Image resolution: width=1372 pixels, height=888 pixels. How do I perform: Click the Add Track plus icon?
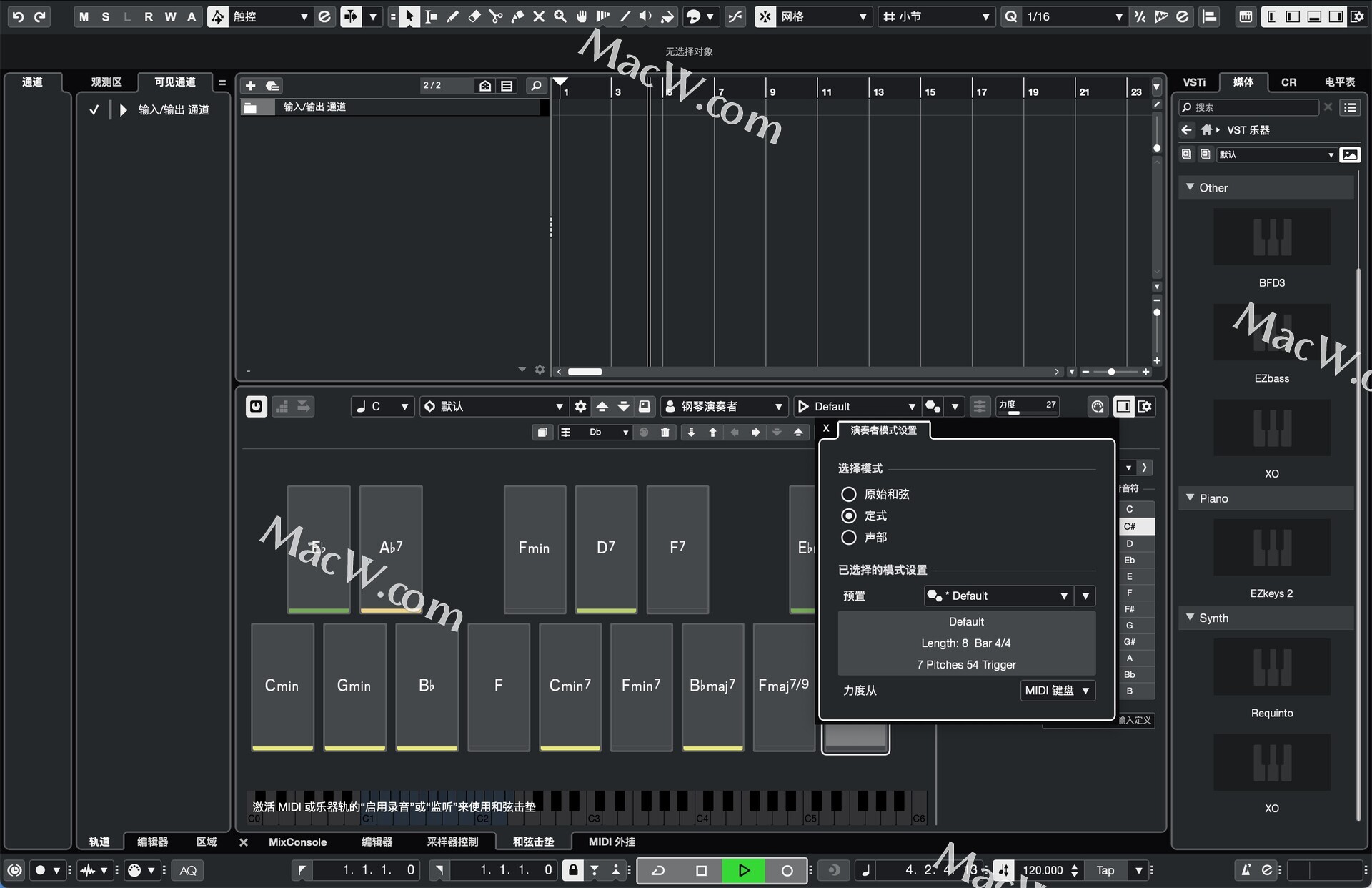click(x=250, y=86)
